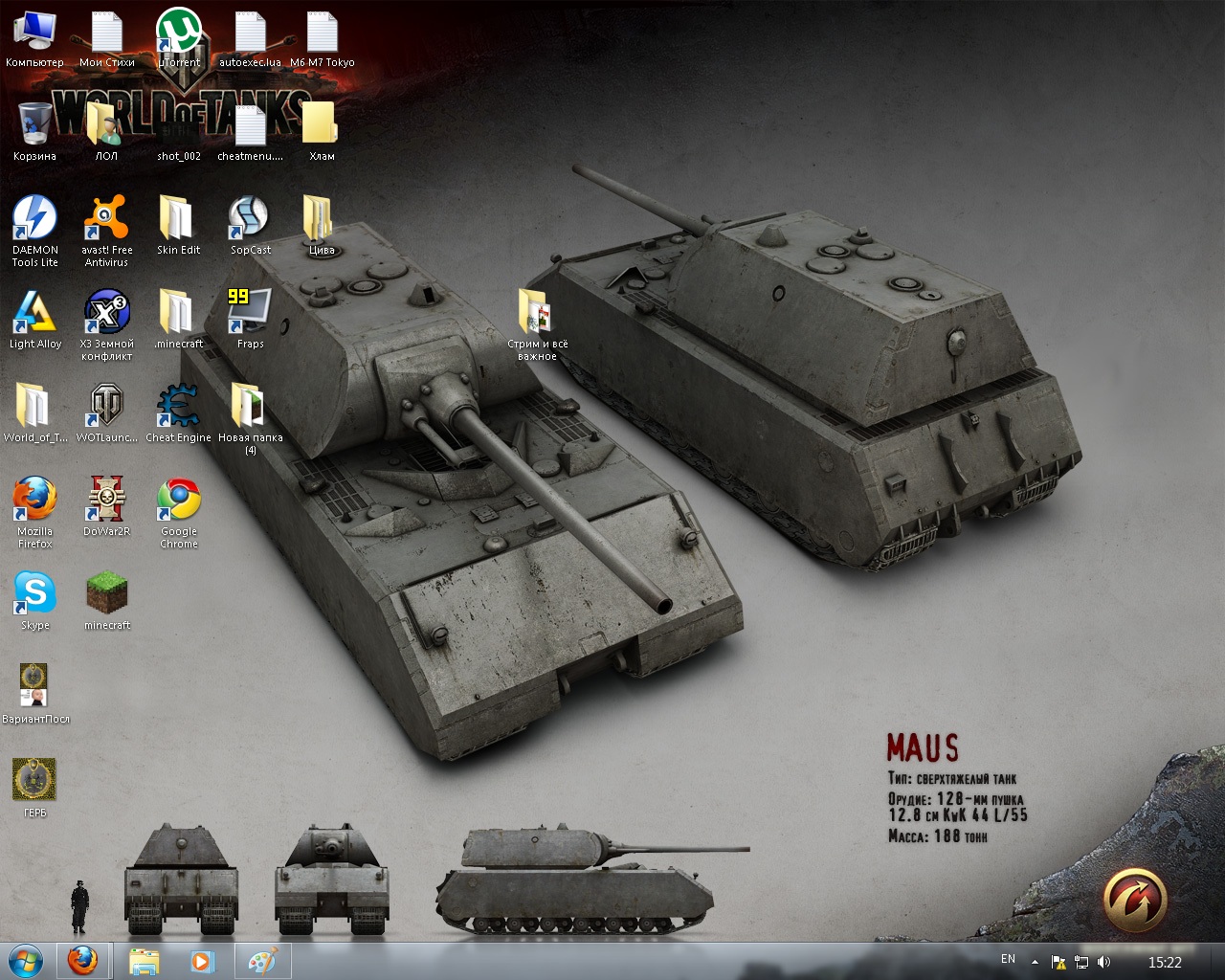This screenshot has width=1225, height=980.
Task: Open the network tray icon
Action: coord(1081,962)
